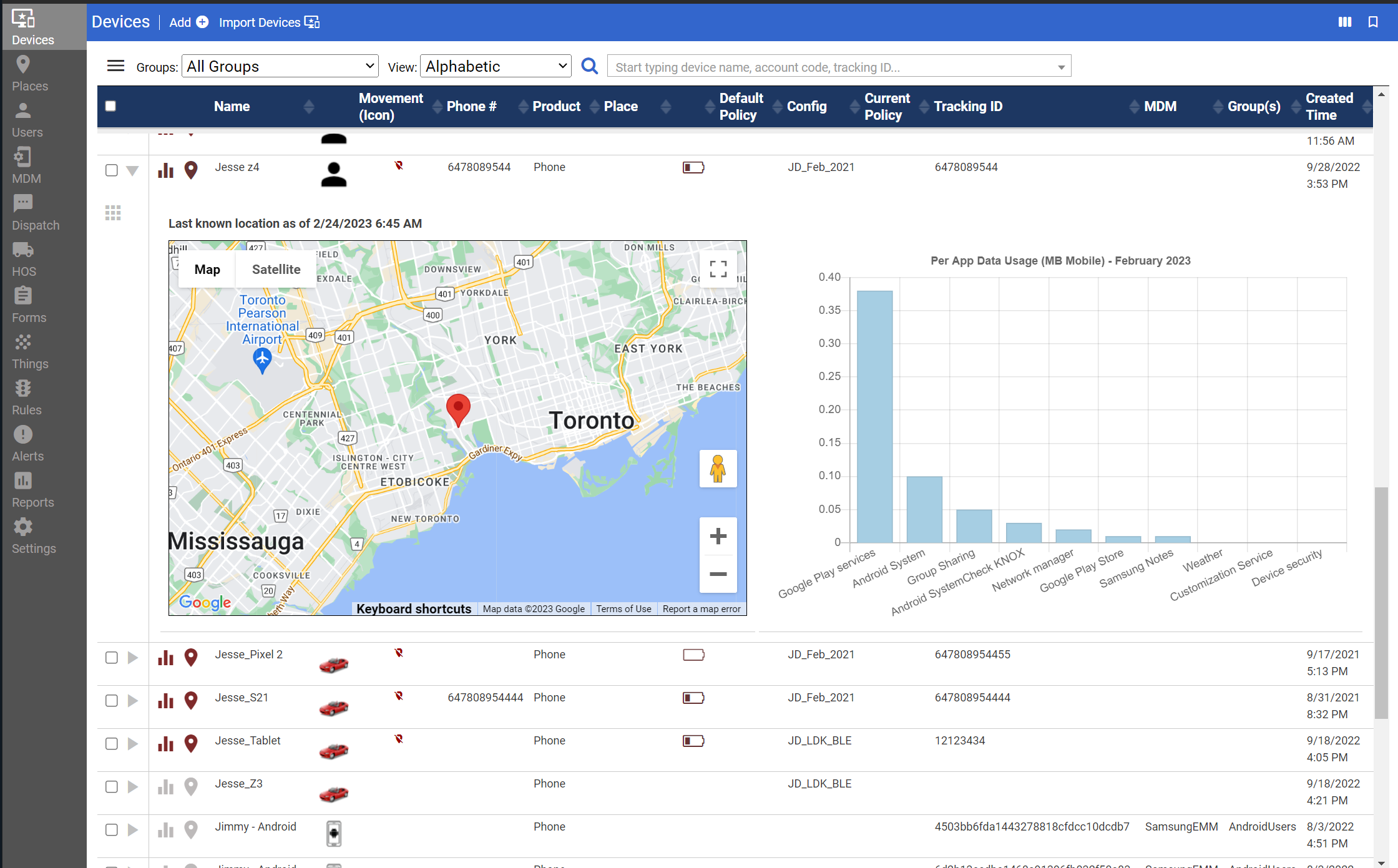This screenshot has width=1398, height=868.
Task: Open Dispatch from the sidebar
Action: (24, 210)
